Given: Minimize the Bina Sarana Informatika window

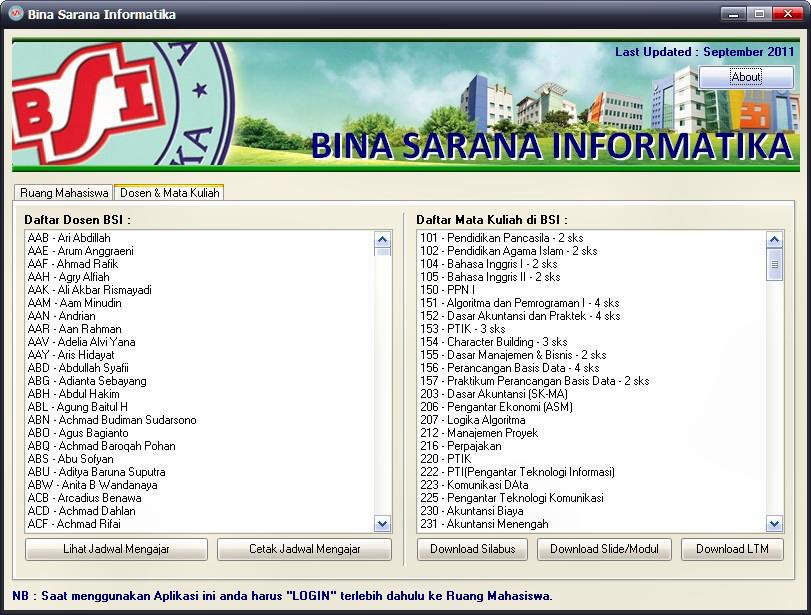Looking at the screenshot, I should [x=733, y=14].
